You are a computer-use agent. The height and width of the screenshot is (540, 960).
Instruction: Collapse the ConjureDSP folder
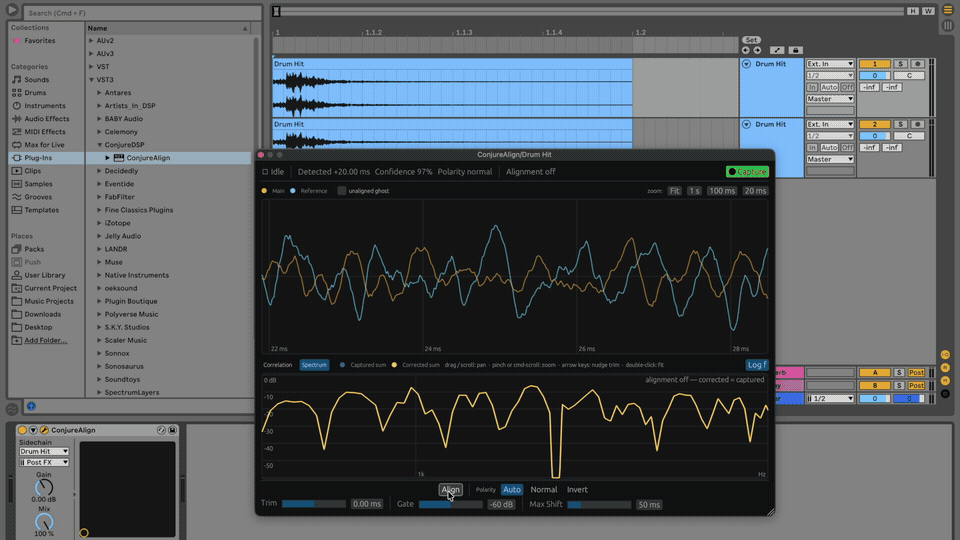99,145
